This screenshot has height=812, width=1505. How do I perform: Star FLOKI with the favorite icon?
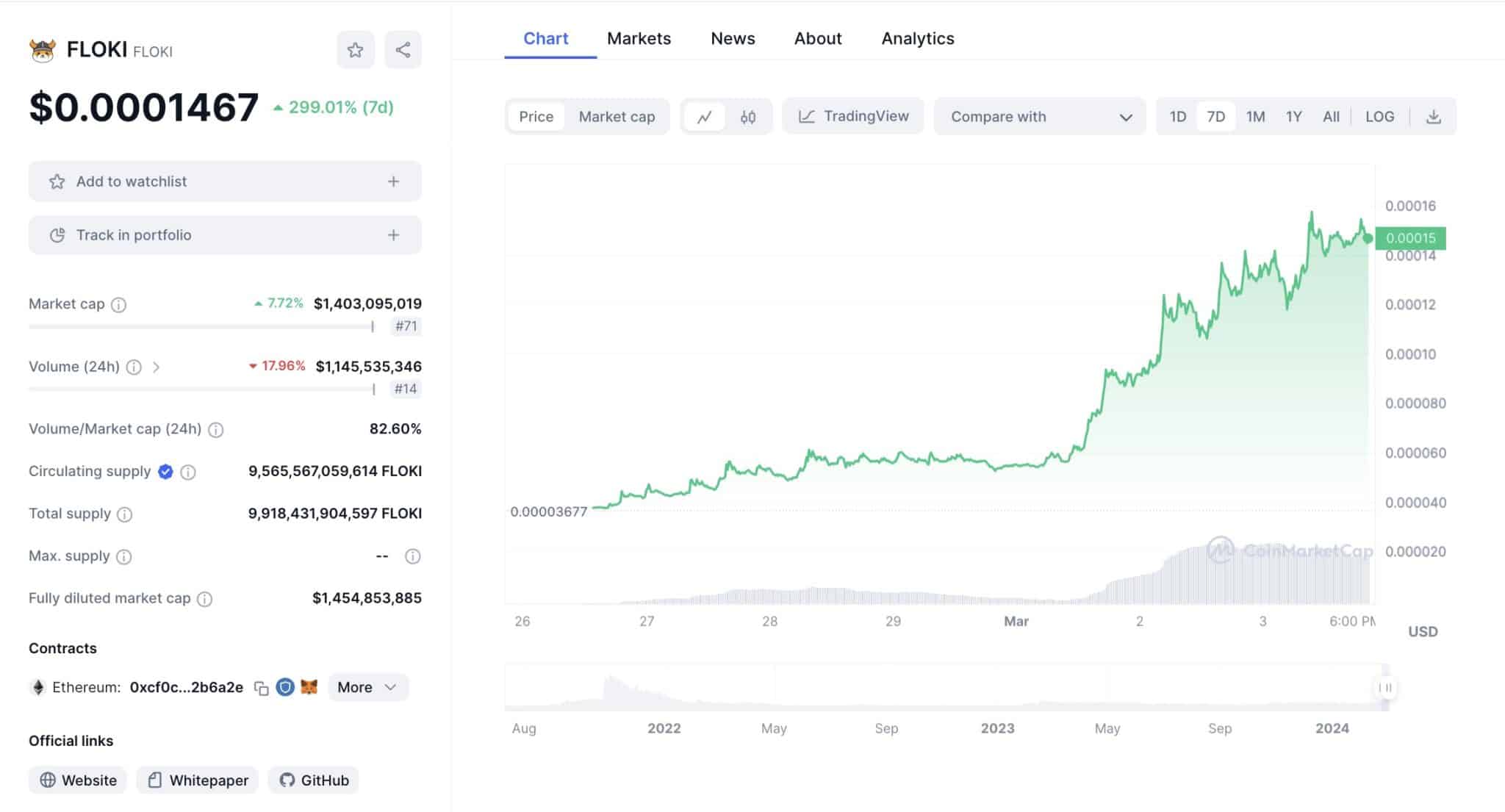pos(356,50)
